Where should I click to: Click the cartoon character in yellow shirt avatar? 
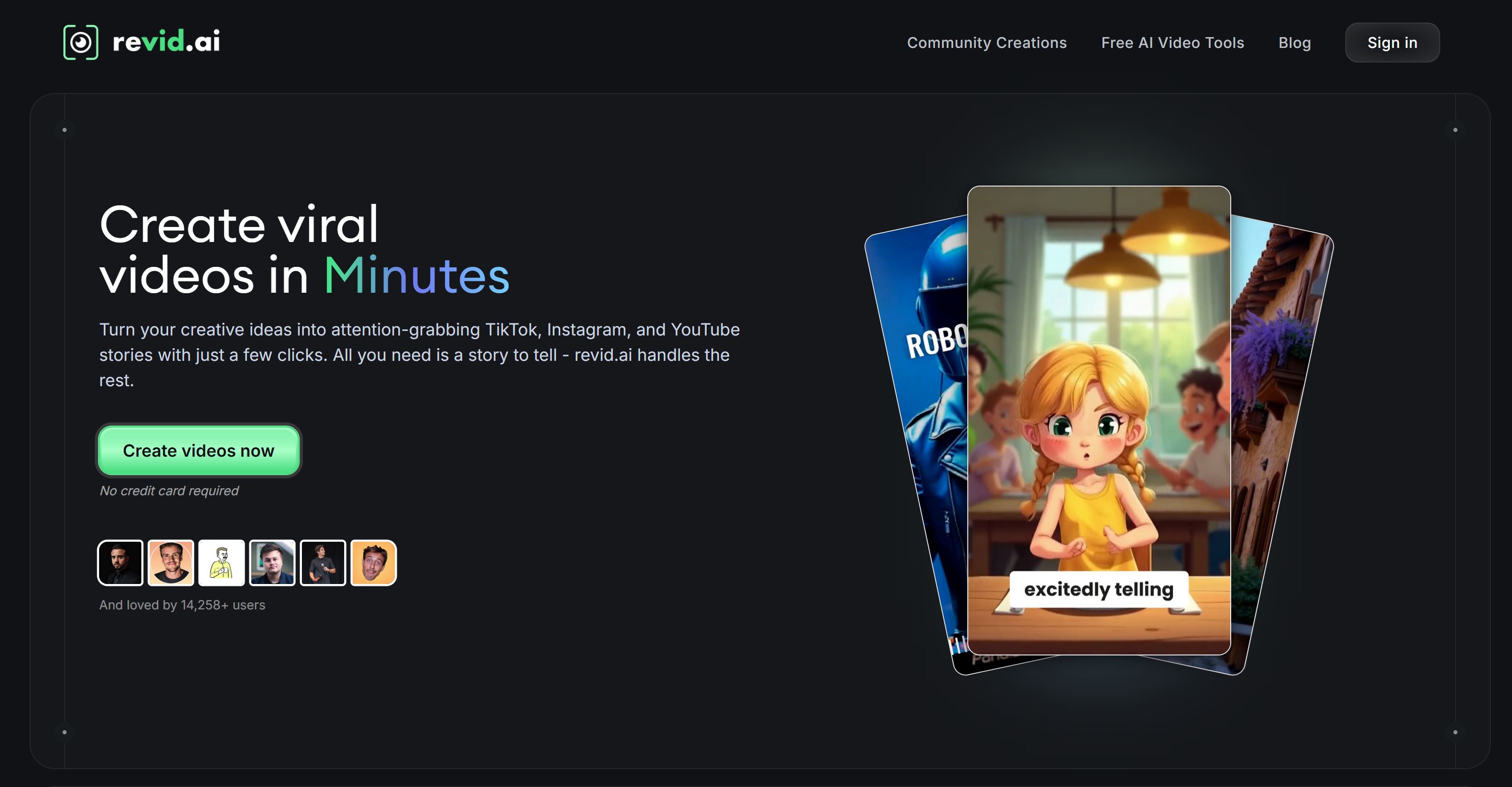coord(221,563)
